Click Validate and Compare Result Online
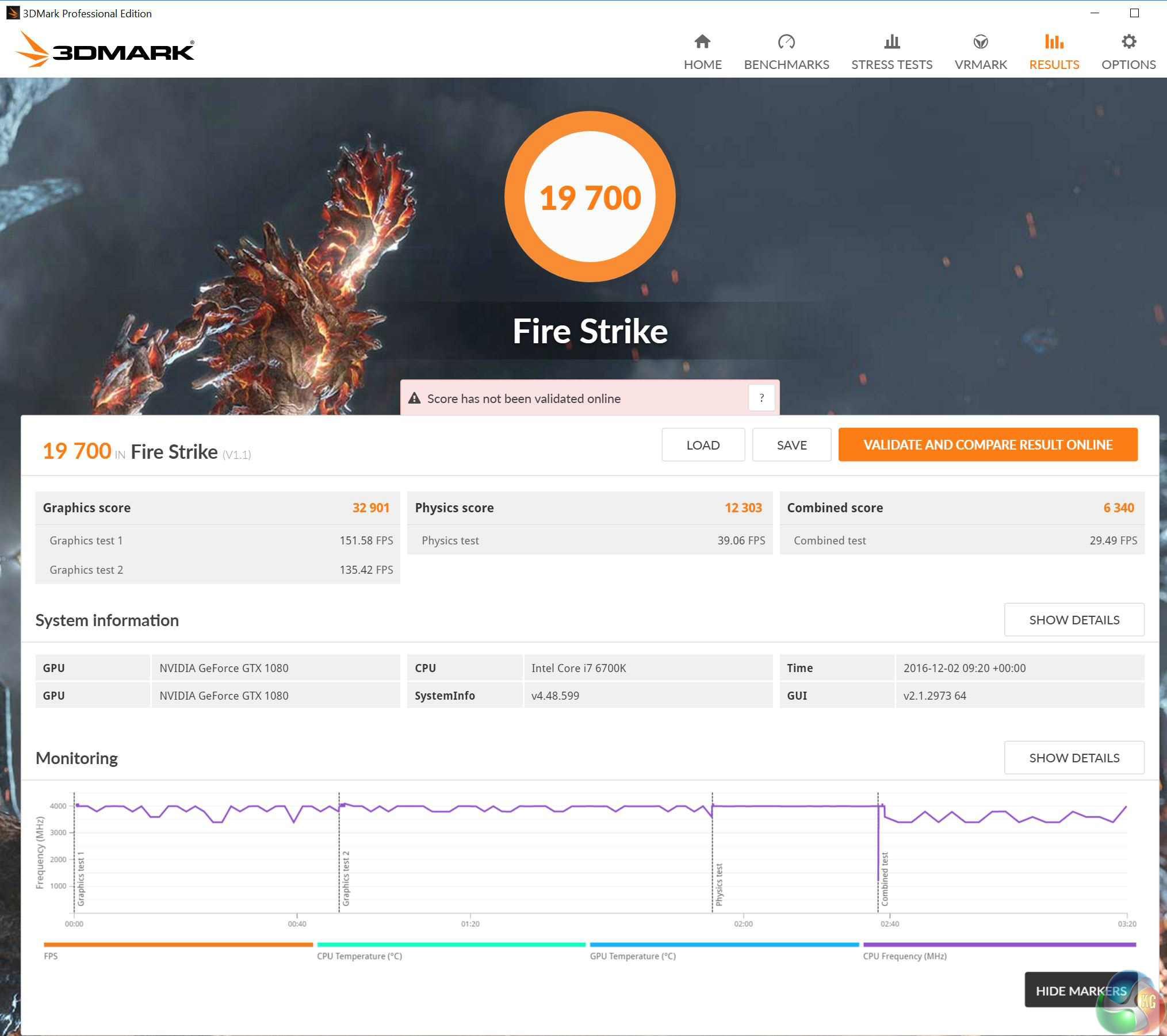Screen dimensions: 1167x1036 click(988, 445)
